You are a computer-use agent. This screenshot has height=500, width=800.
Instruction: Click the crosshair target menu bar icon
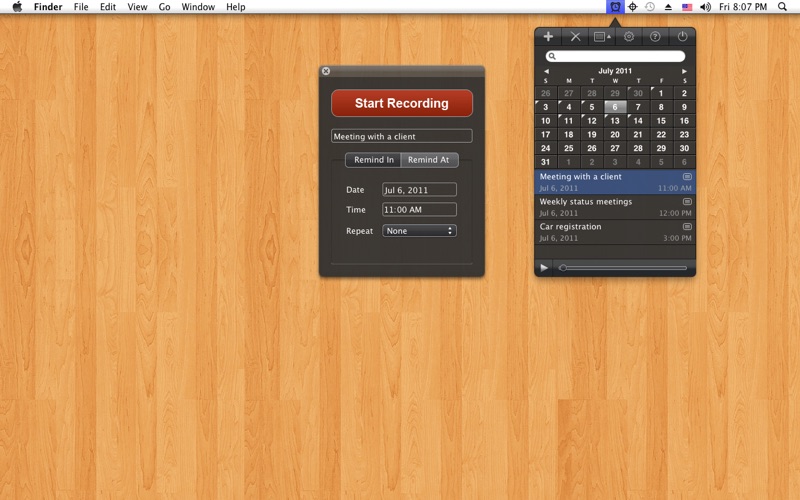(x=633, y=7)
